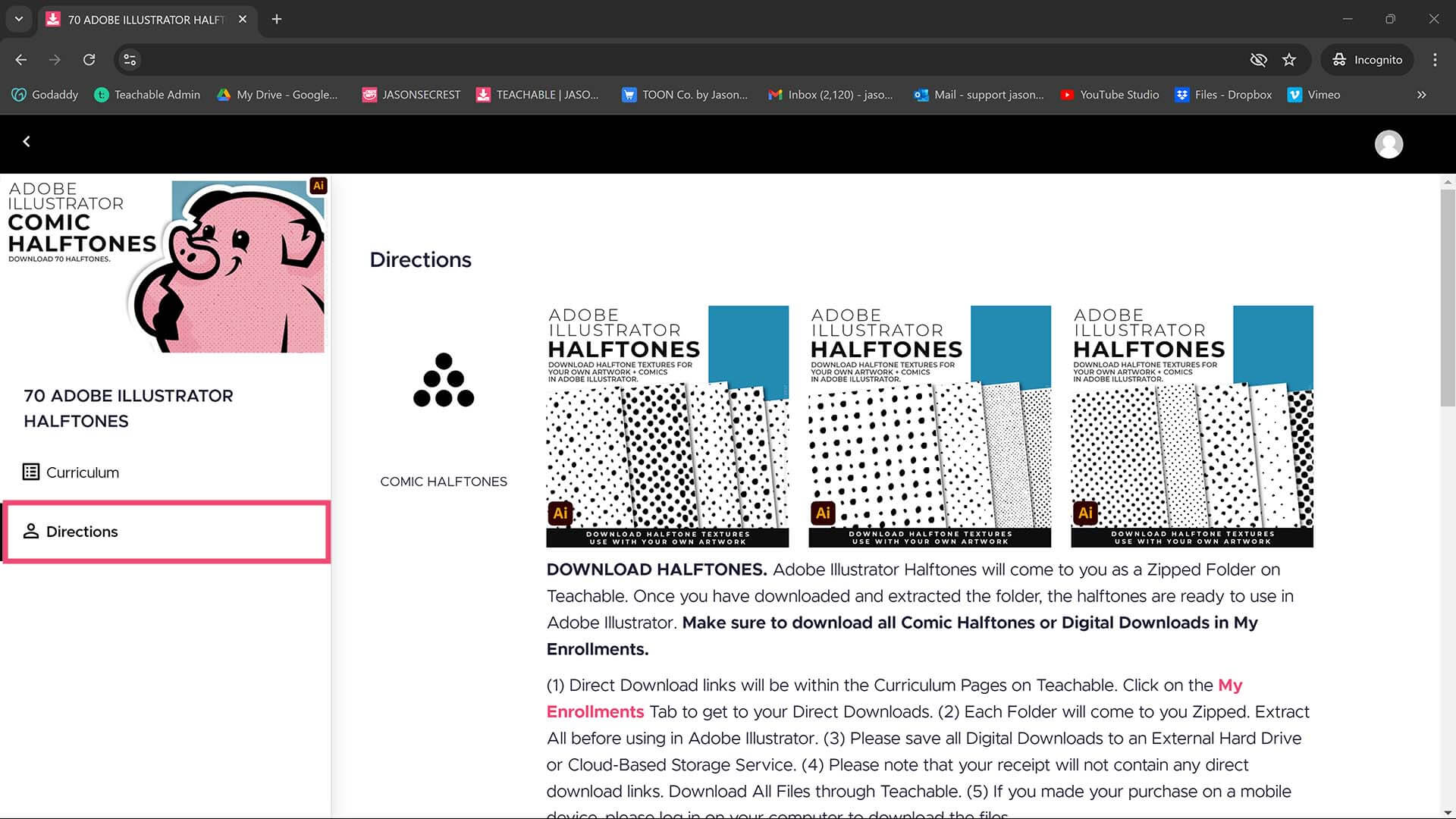Viewport: 1456px width, 819px height.
Task: Click the page vertical scrollbar thumb
Action: 1448,297
